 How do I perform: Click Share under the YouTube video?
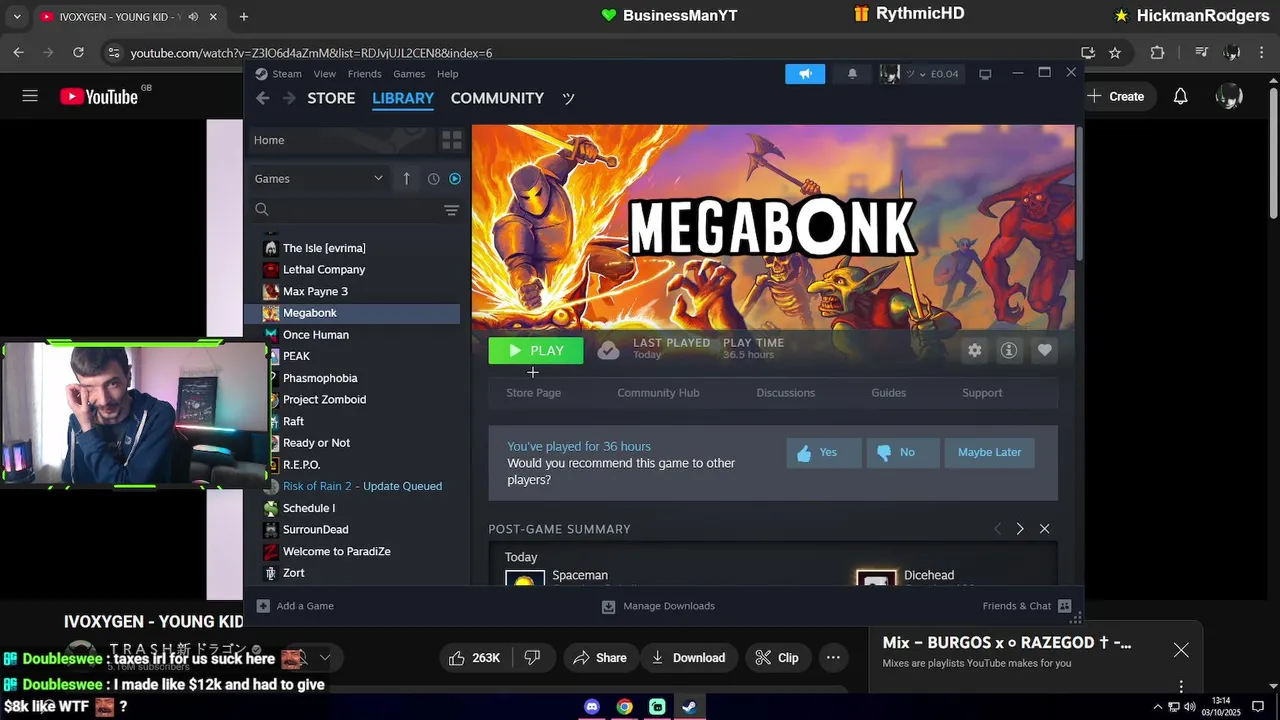600,657
